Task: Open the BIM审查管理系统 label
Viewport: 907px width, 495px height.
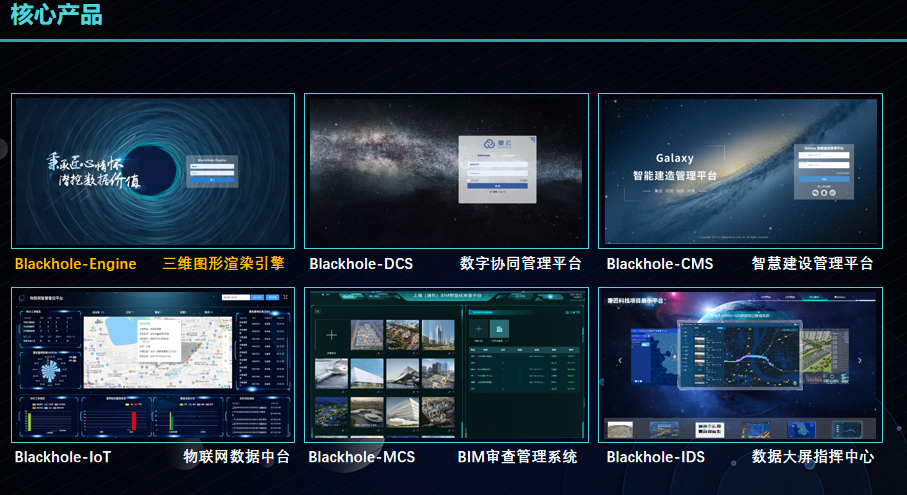Action: point(517,457)
